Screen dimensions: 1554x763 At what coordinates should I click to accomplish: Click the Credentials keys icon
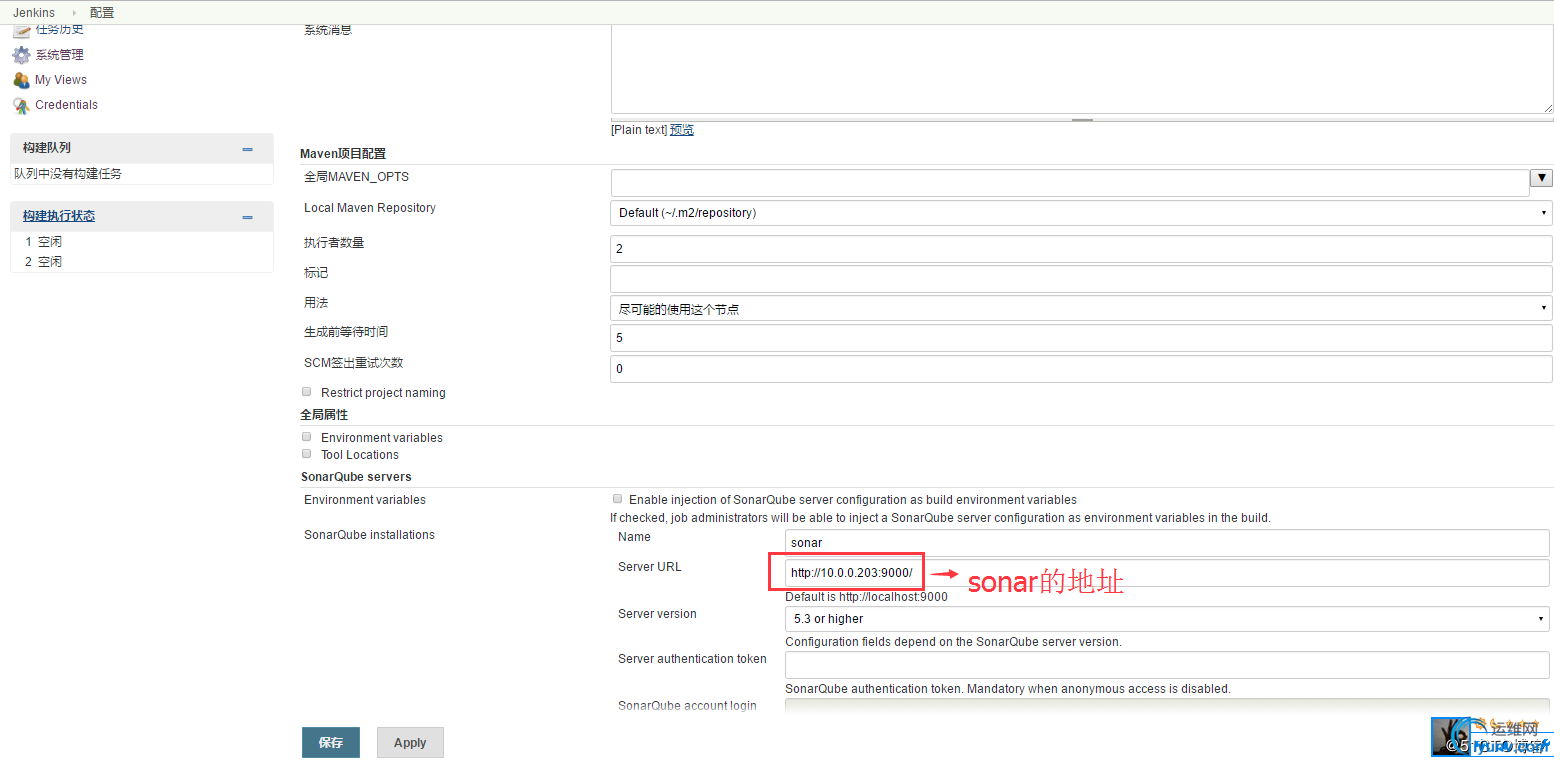click(x=21, y=105)
